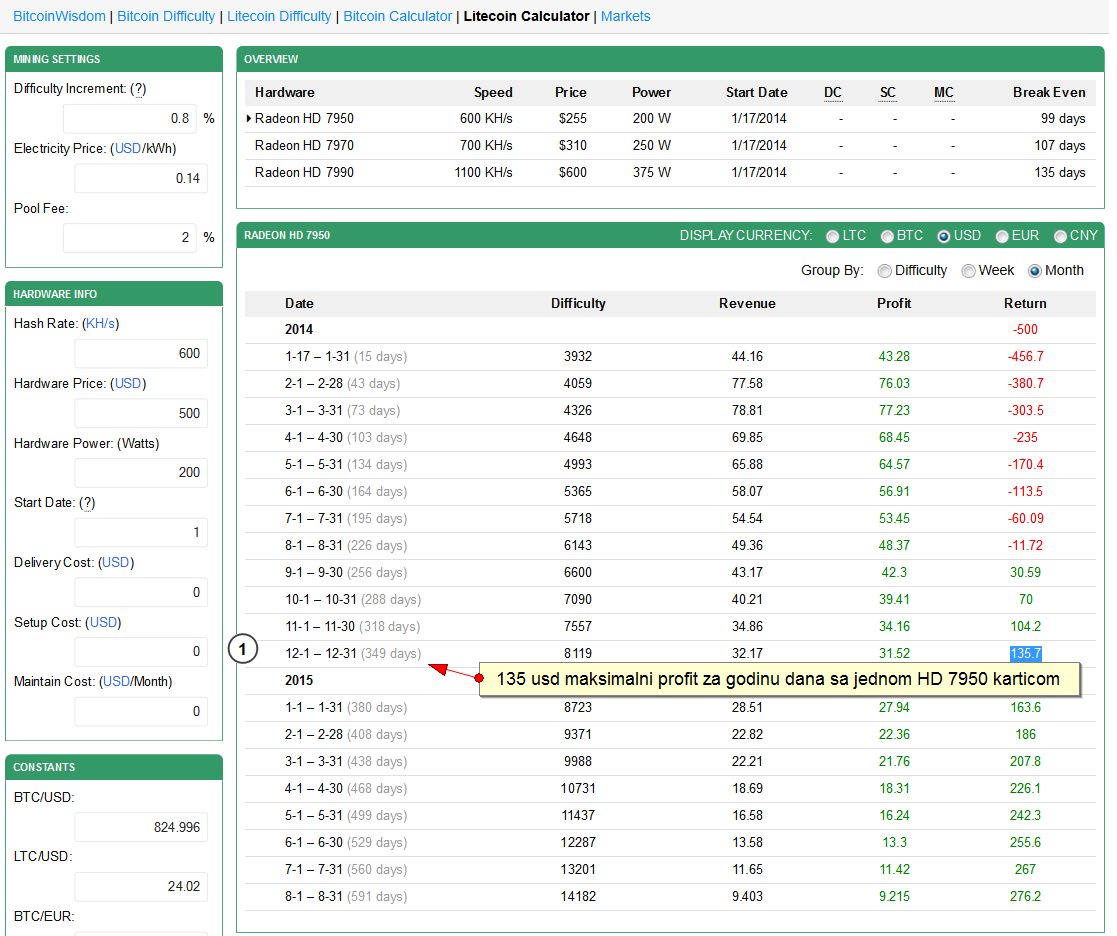Click the BitcoinWisdom home link

59,16
